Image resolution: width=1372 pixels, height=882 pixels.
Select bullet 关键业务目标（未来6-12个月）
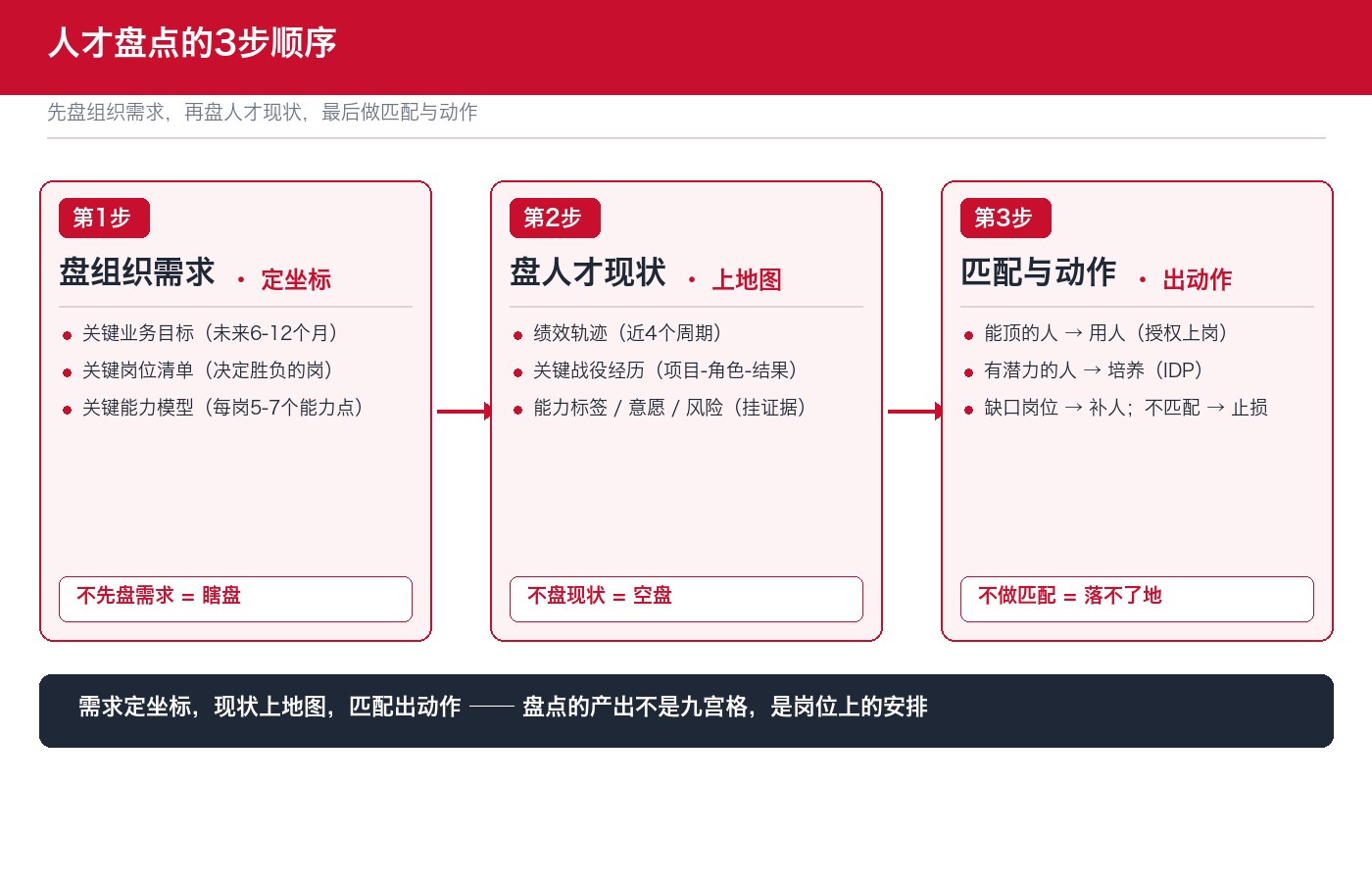(x=200, y=333)
